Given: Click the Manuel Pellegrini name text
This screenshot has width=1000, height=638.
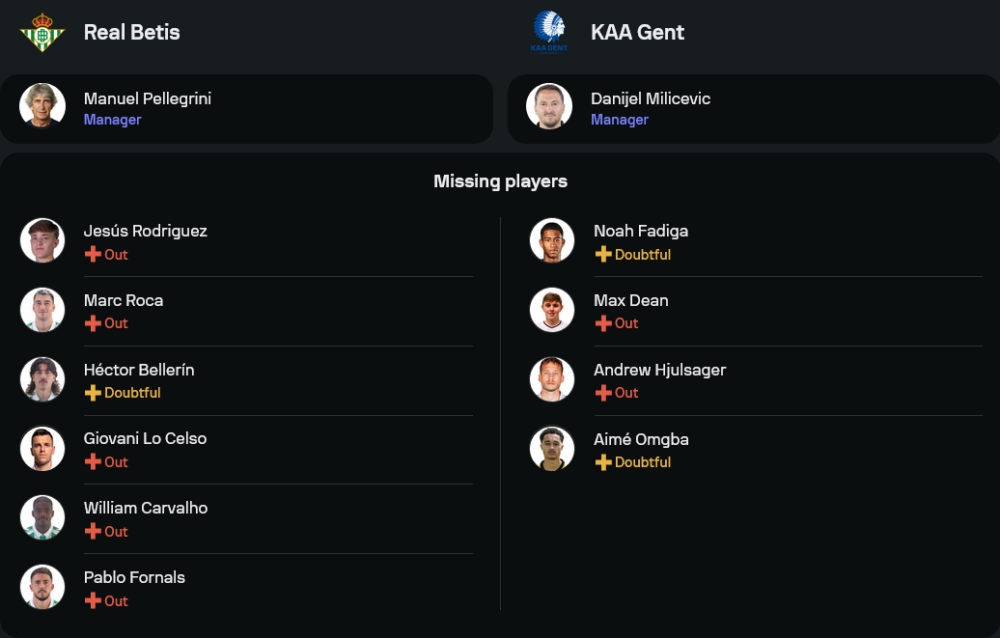Looking at the screenshot, I should 147,98.
